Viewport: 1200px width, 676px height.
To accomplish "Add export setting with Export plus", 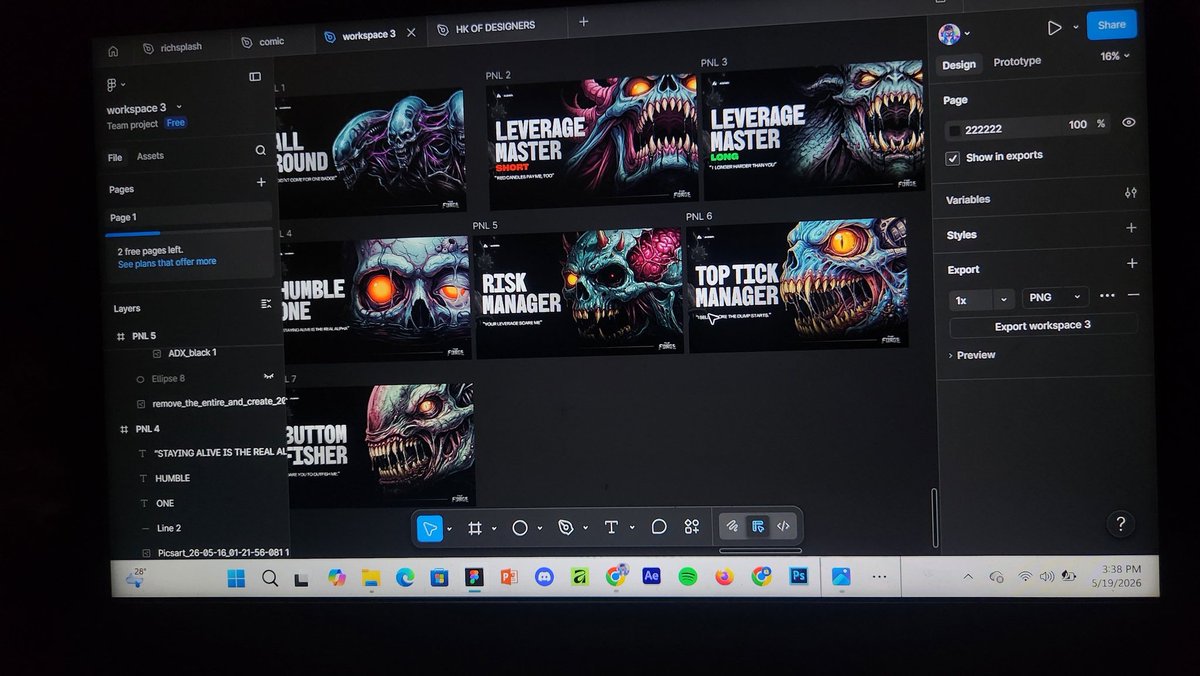I will pyautogui.click(x=1132, y=263).
